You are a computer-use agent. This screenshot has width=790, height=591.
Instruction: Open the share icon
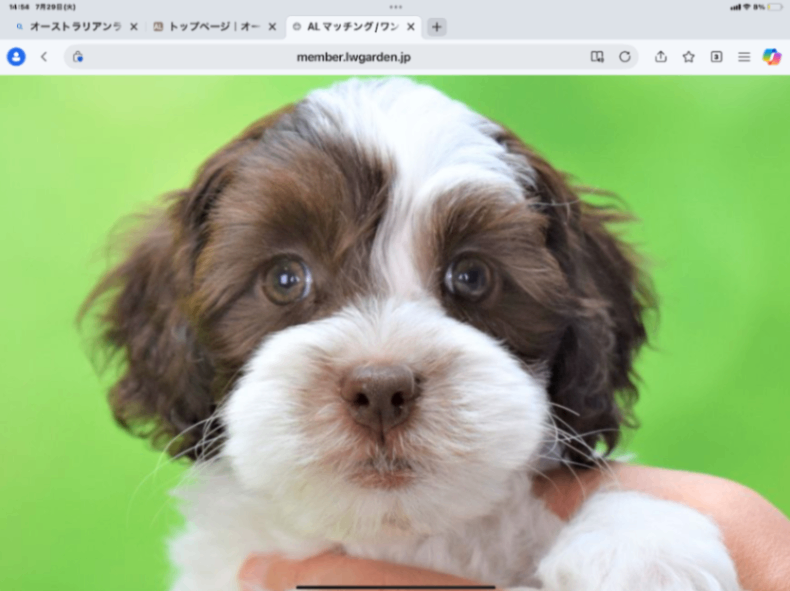click(x=661, y=56)
